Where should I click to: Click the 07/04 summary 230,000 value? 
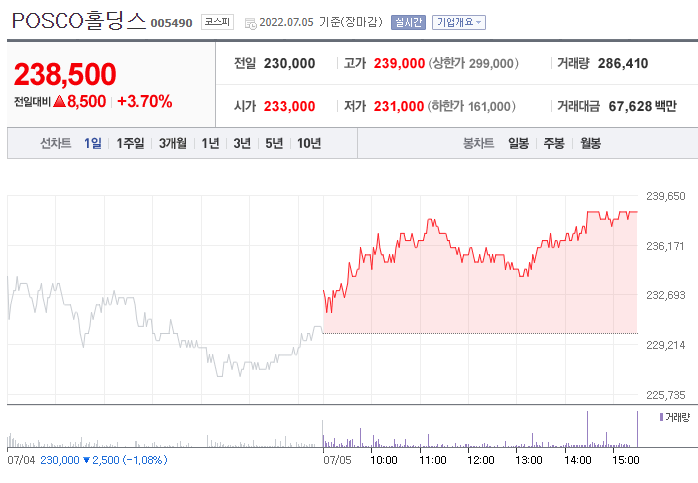[60, 460]
